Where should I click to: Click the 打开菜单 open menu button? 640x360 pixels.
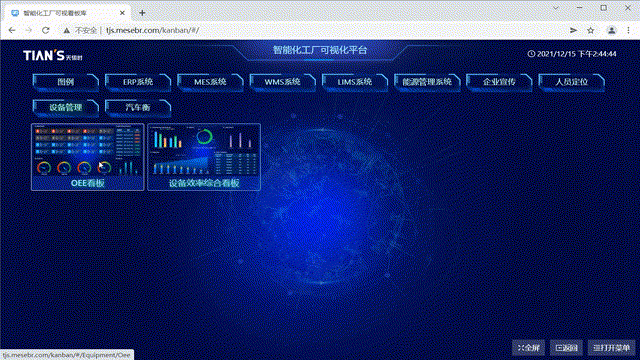(x=611, y=348)
